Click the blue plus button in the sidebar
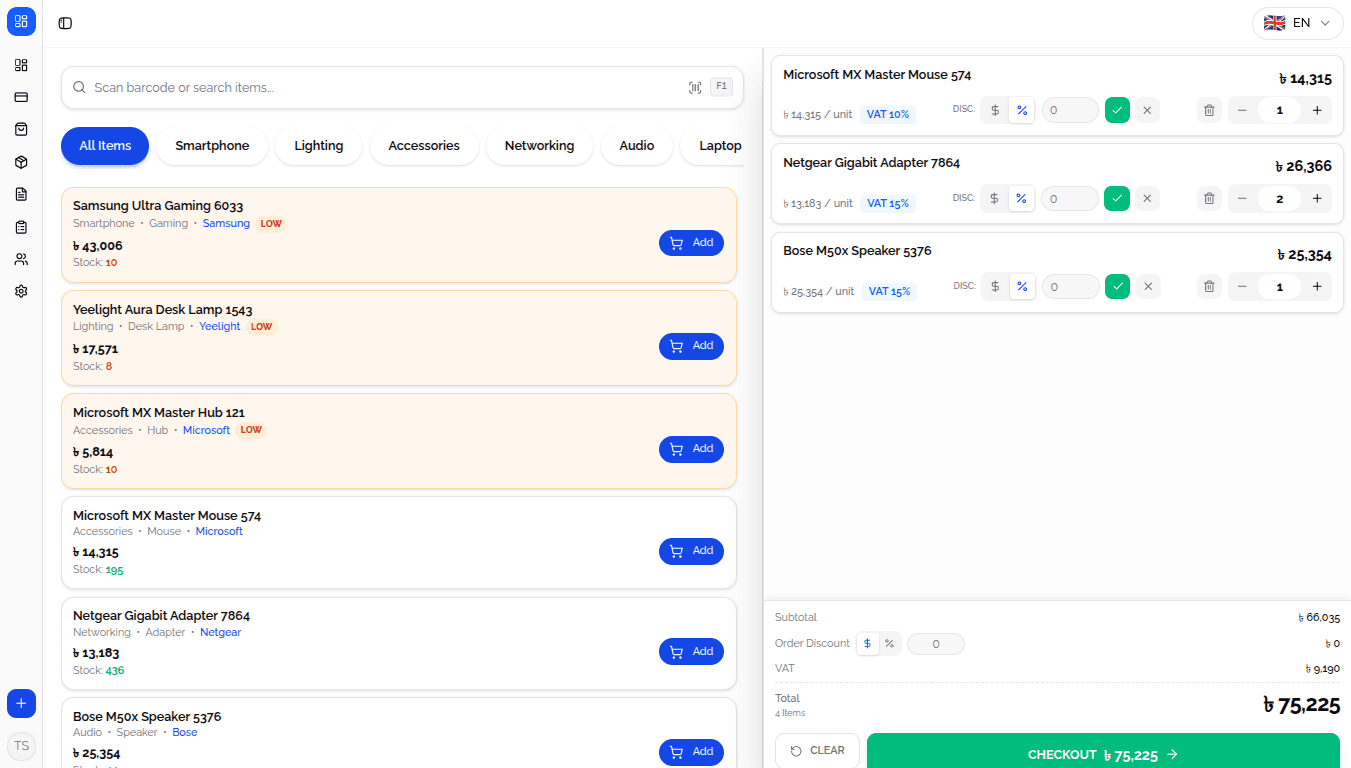The image size is (1351, 768). tap(21, 703)
